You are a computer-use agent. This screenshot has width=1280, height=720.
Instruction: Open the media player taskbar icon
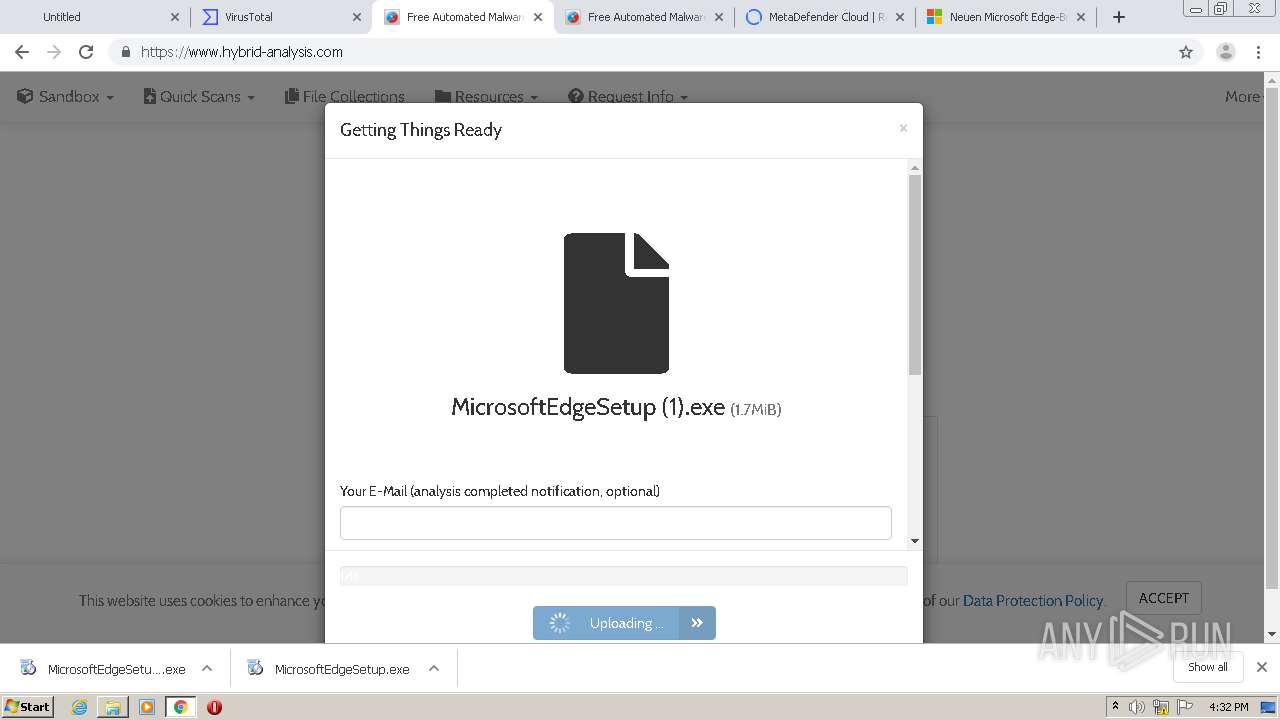[147, 707]
